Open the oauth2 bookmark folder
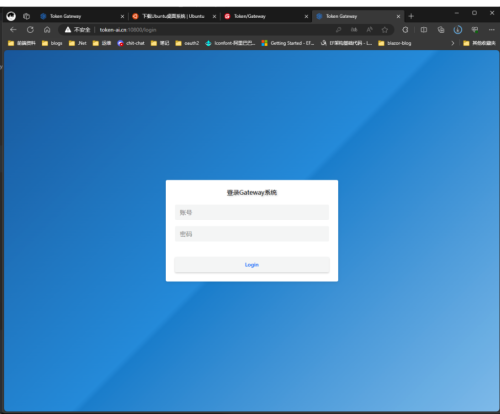This screenshot has height=414, width=500. click(187, 43)
